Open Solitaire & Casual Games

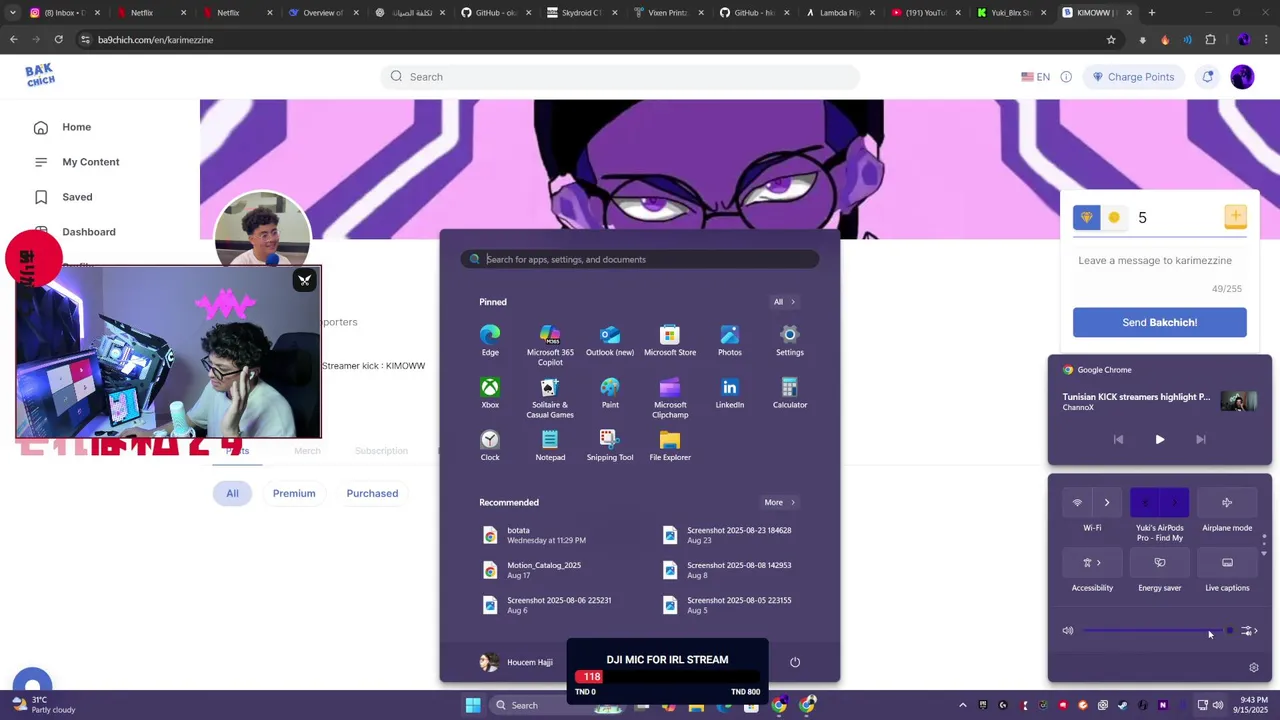click(550, 398)
